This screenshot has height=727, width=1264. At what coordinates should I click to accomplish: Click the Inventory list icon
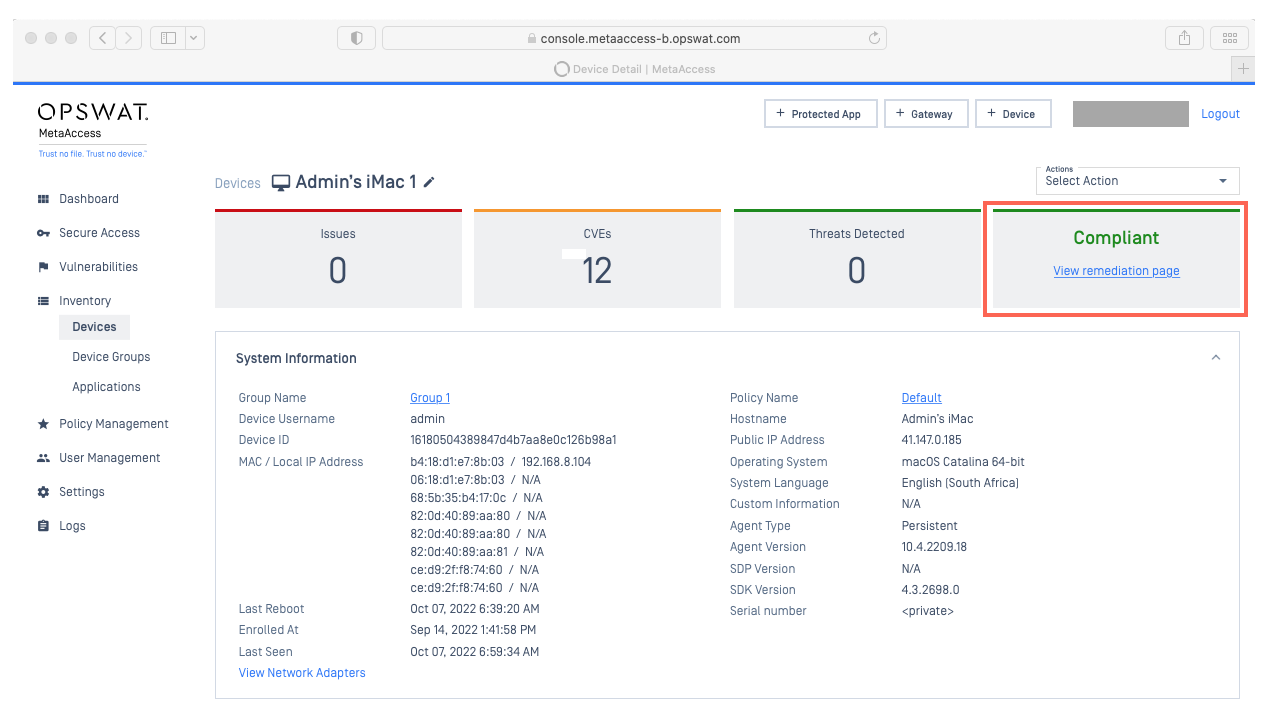coord(43,301)
